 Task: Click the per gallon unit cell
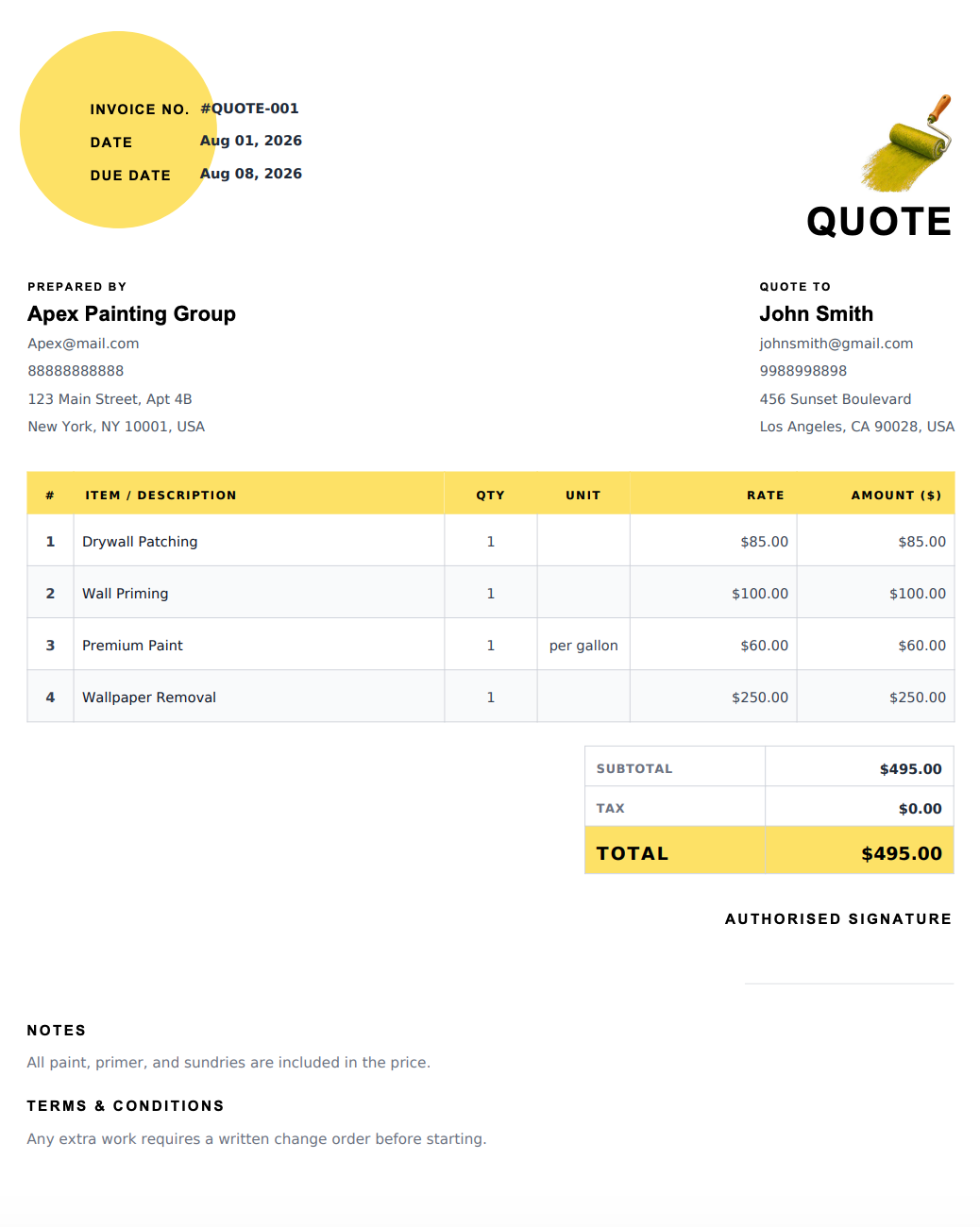click(x=583, y=645)
